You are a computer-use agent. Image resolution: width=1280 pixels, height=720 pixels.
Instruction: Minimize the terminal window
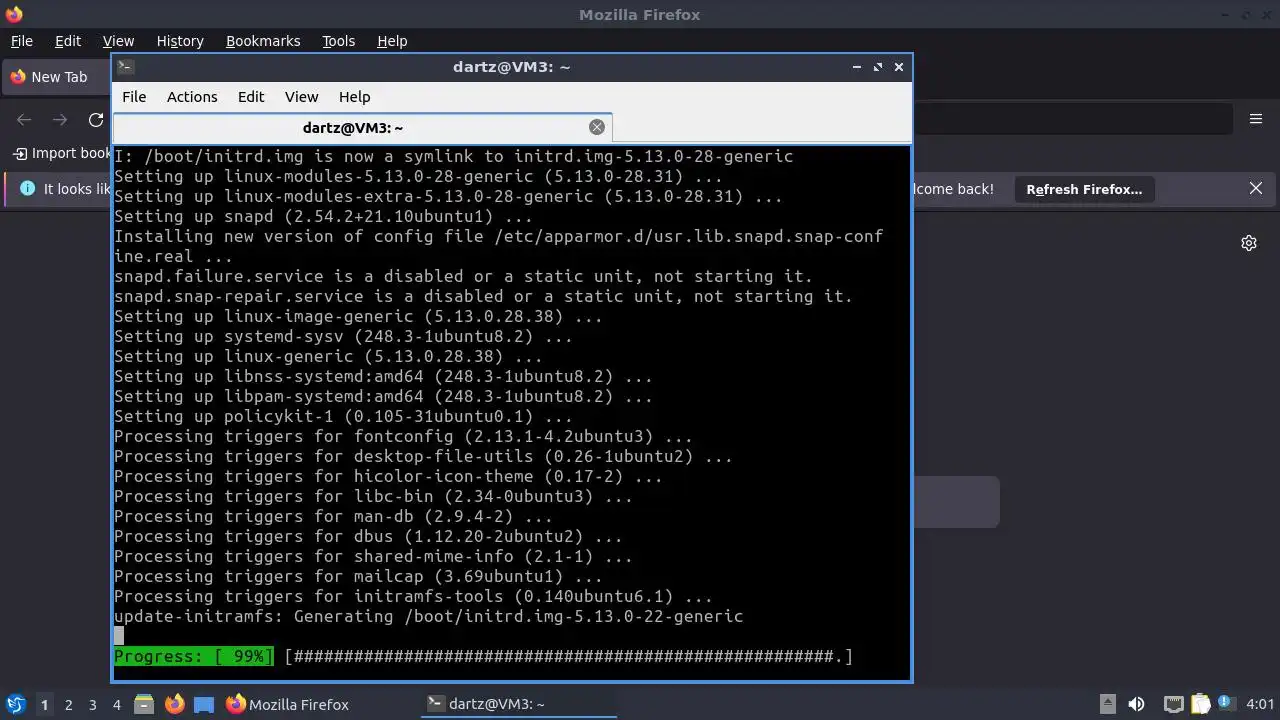[857, 67]
